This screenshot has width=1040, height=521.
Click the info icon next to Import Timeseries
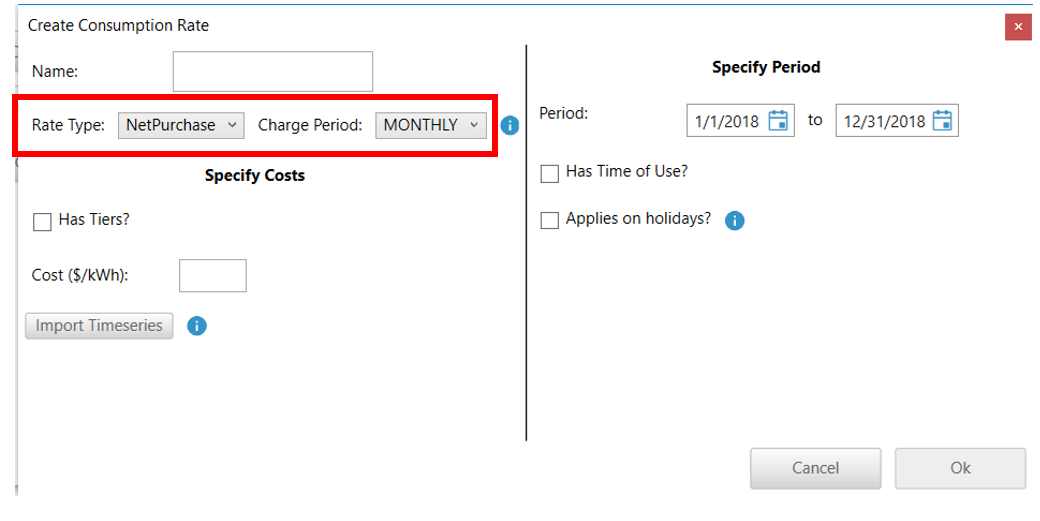point(197,326)
